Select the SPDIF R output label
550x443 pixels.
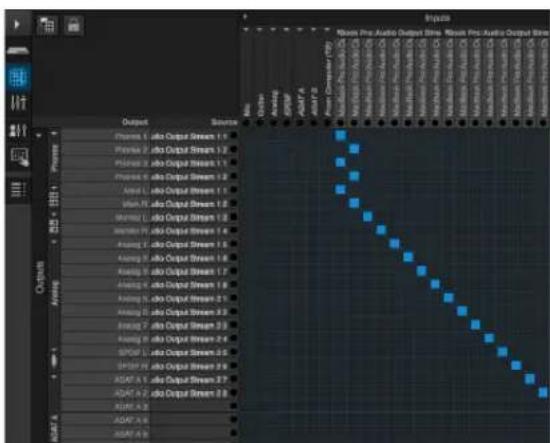coord(133,366)
